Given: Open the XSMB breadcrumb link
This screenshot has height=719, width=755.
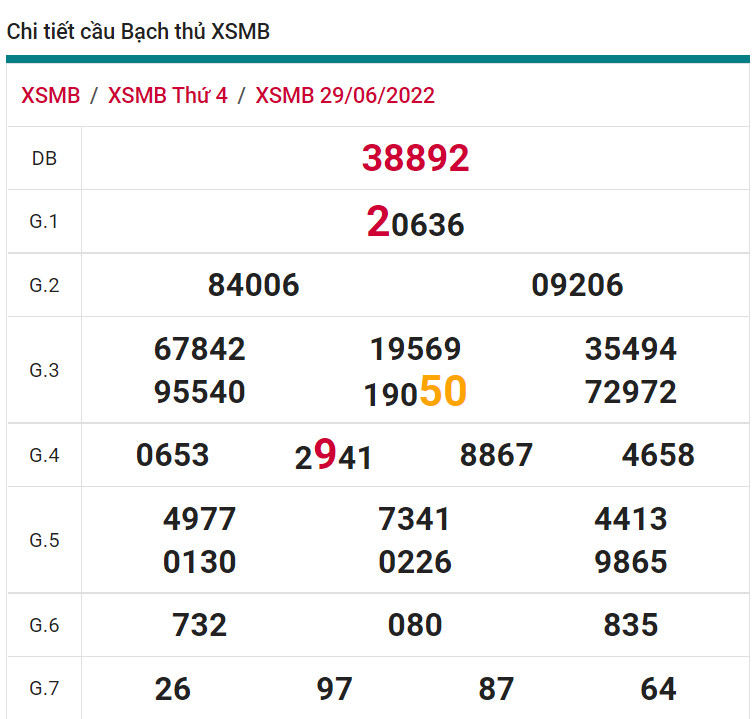Looking at the screenshot, I should [51, 95].
